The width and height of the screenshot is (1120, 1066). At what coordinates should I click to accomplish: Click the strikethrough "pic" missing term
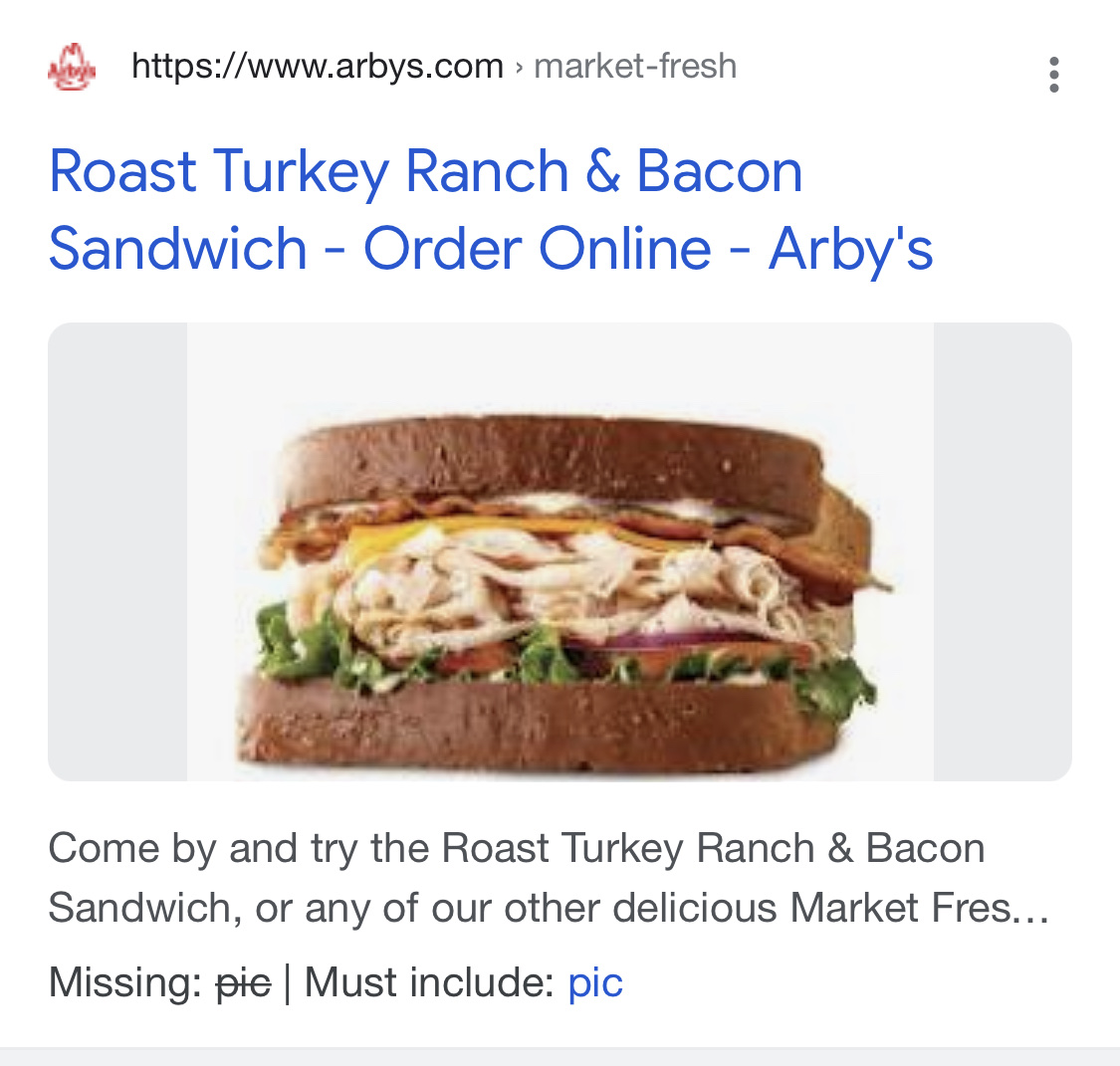click(243, 982)
